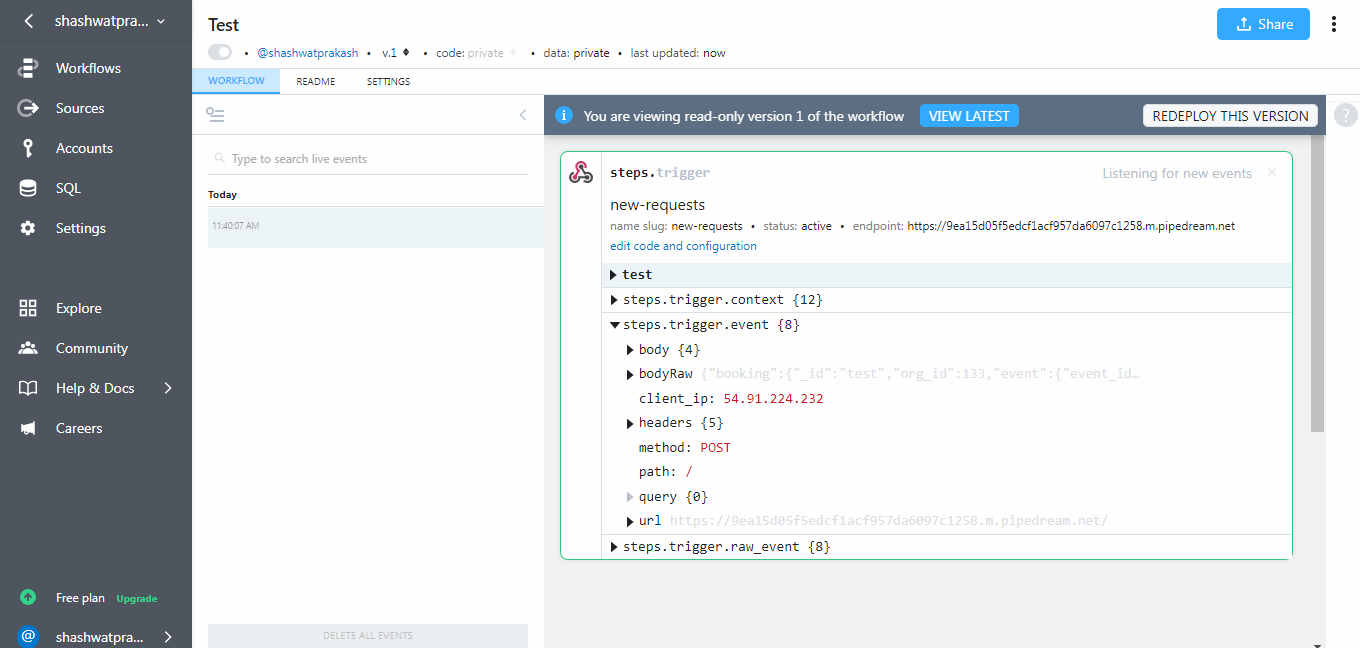Expand the bottom shashwatpra... account chevron
Screen dimensions: 1360x648
[167, 637]
